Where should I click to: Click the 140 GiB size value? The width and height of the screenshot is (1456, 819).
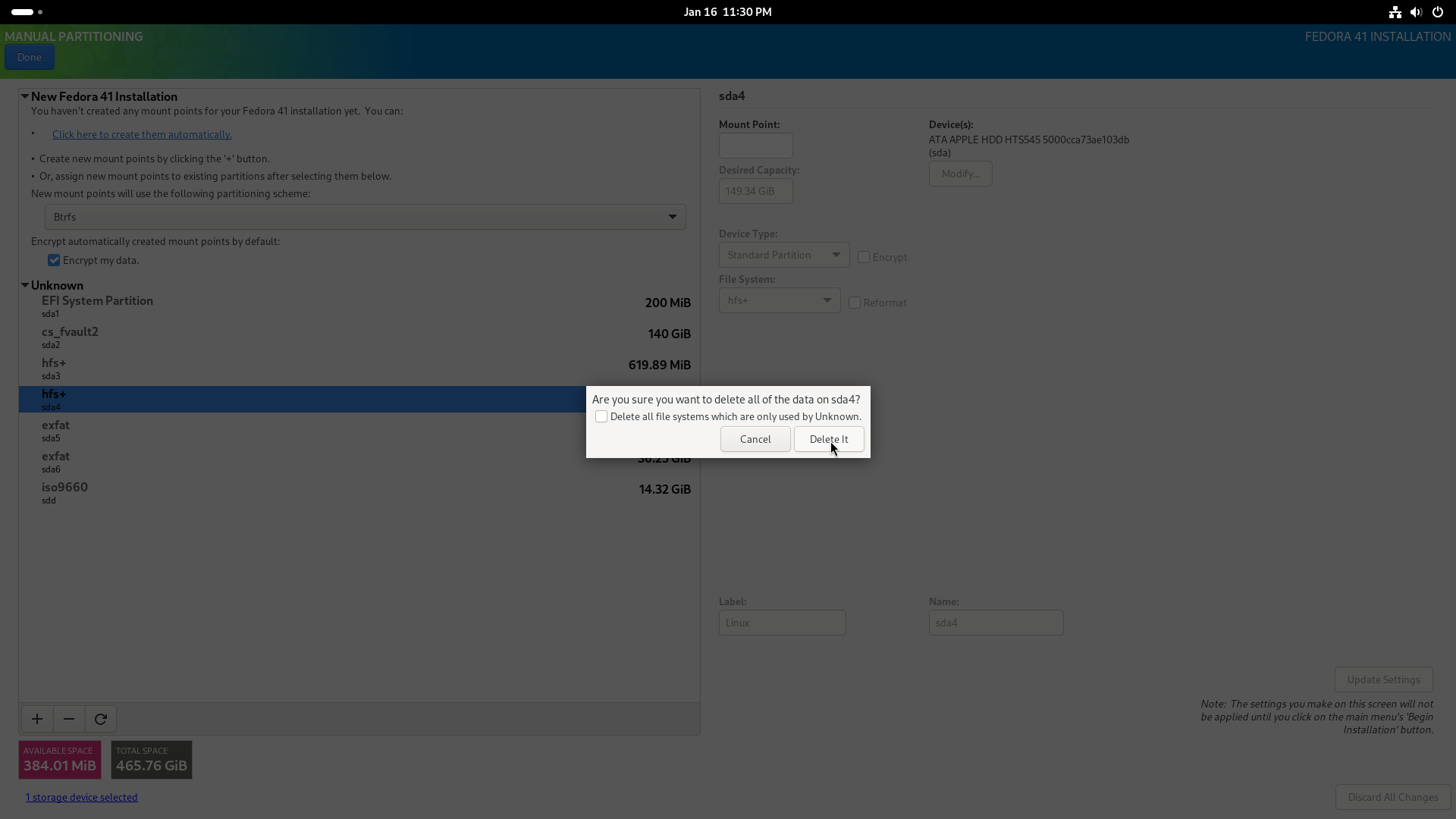pos(670,334)
